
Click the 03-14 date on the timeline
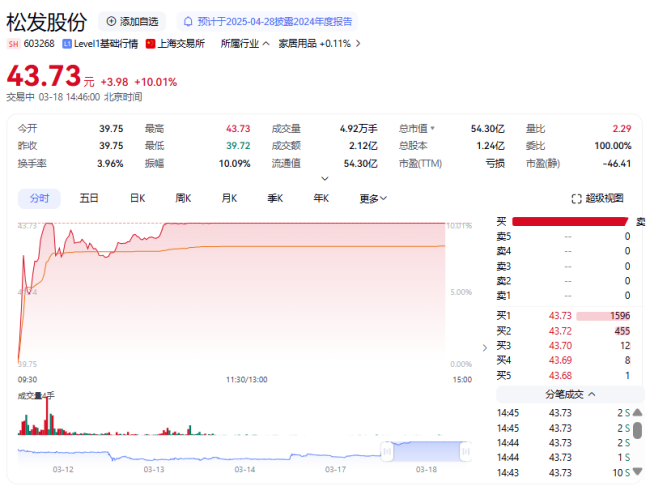click(245, 469)
